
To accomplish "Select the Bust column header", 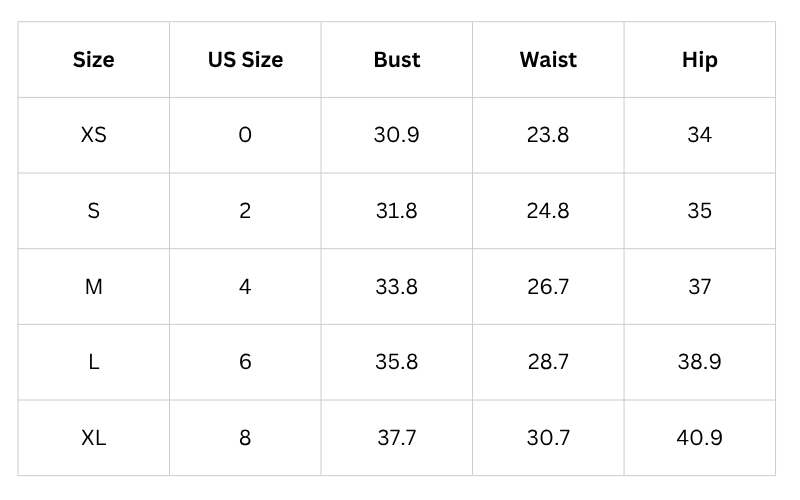I will click(x=396, y=60).
